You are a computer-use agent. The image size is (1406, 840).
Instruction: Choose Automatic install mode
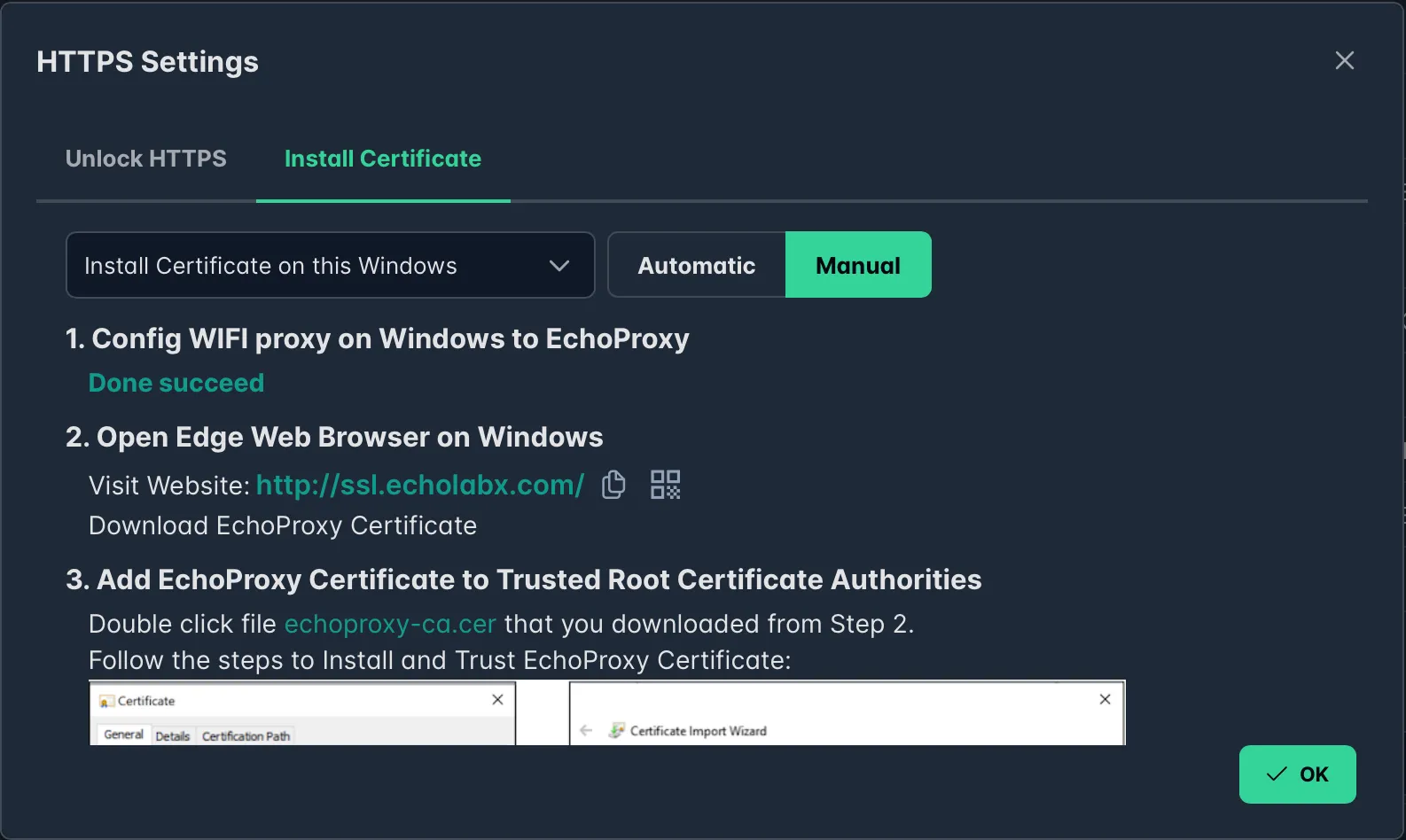click(x=697, y=265)
